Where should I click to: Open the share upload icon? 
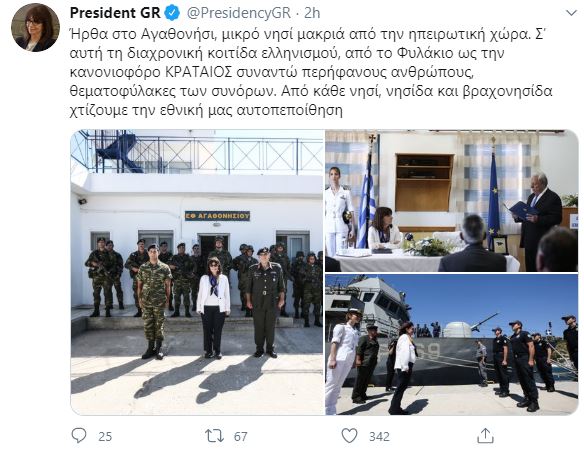tap(485, 435)
